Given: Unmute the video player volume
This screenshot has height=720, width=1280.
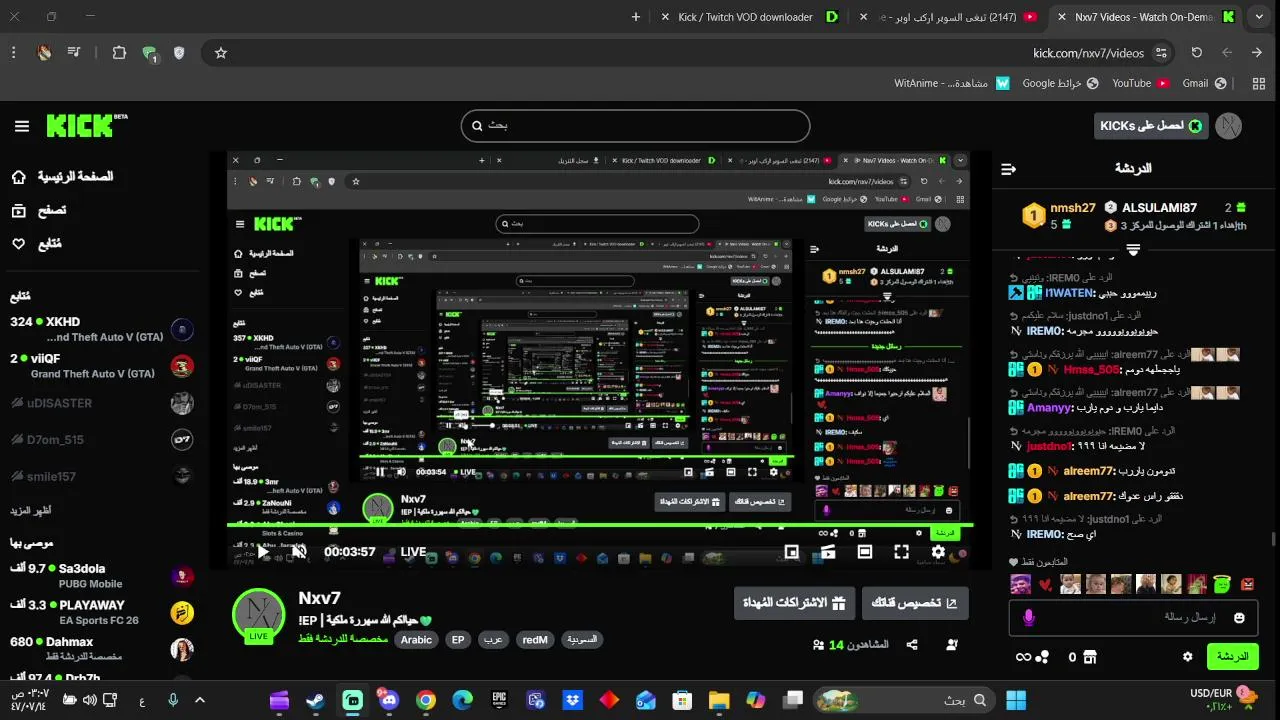Looking at the screenshot, I should click(298, 552).
